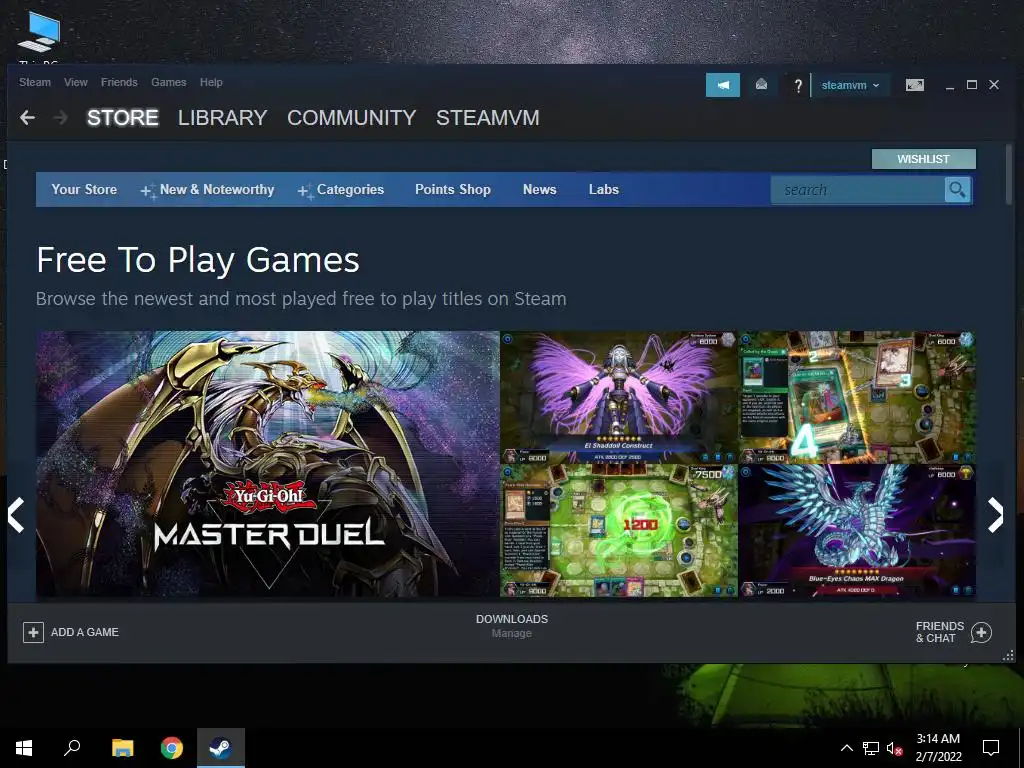Open the steamvm account dropdown

[x=850, y=86]
